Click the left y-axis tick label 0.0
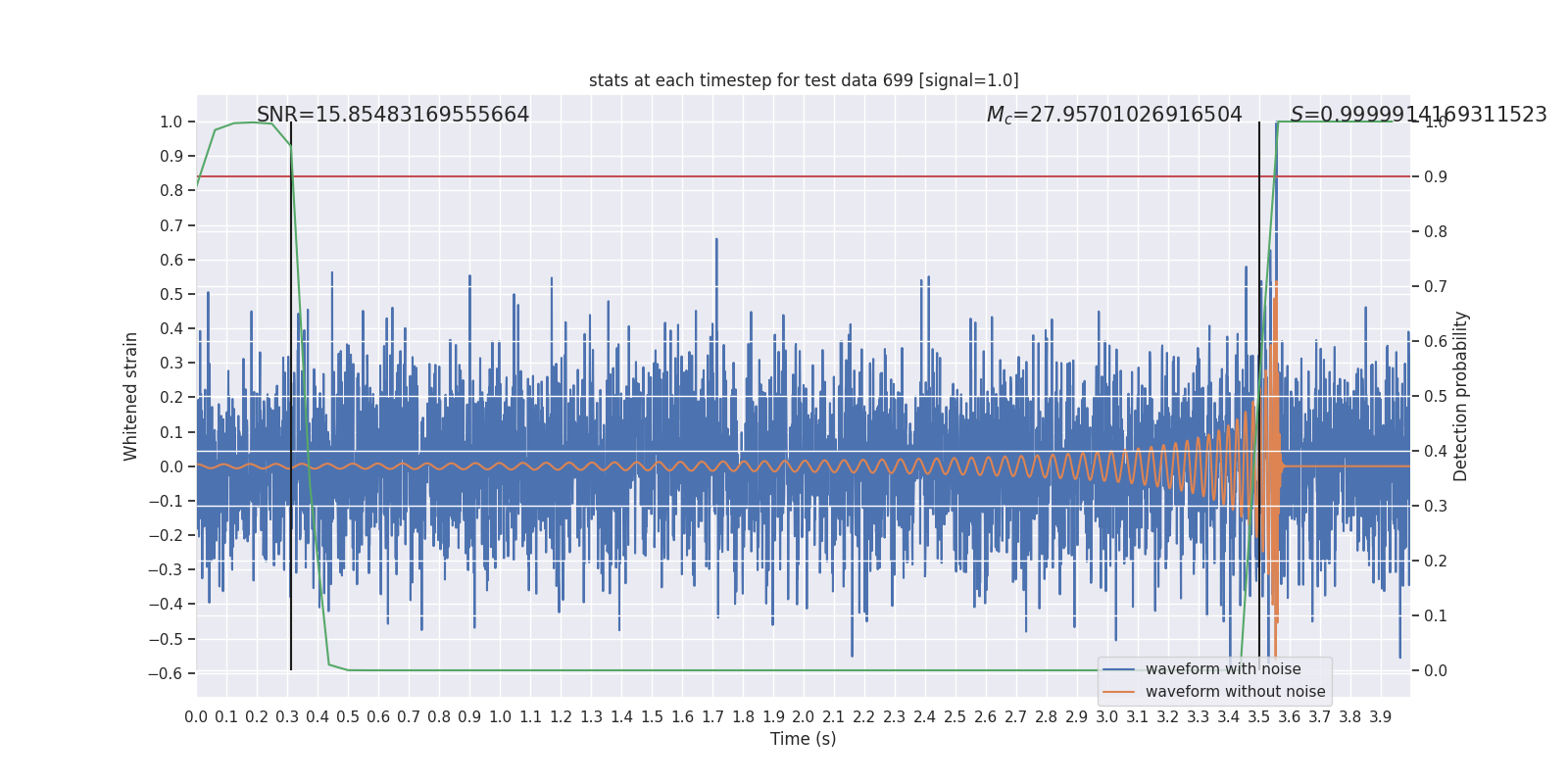The width and height of the screenshot is (1568, 784). point(171,467)
